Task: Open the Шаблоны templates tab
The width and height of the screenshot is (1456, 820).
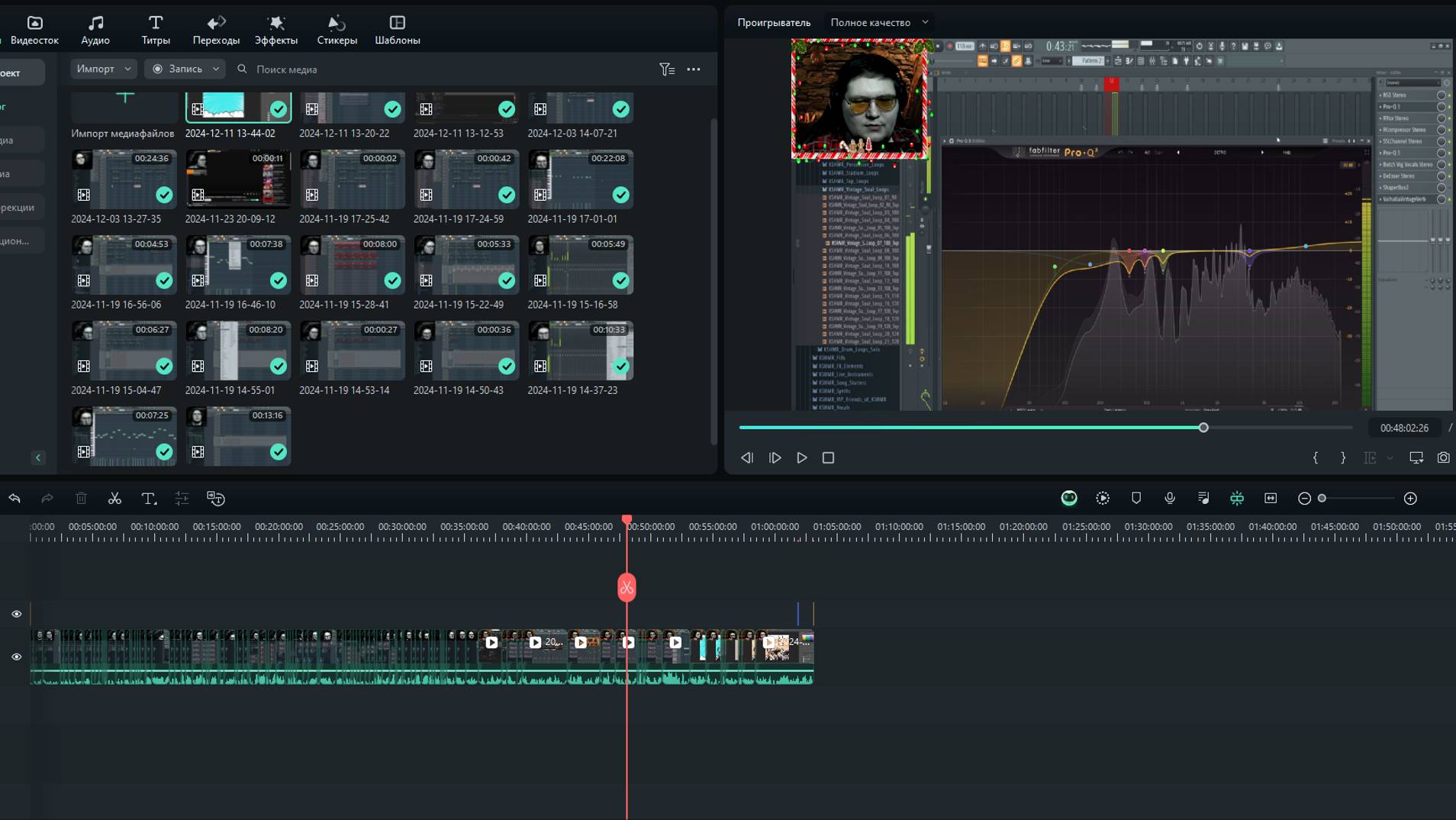Action: pyautogui.click(x=398, y=30)
